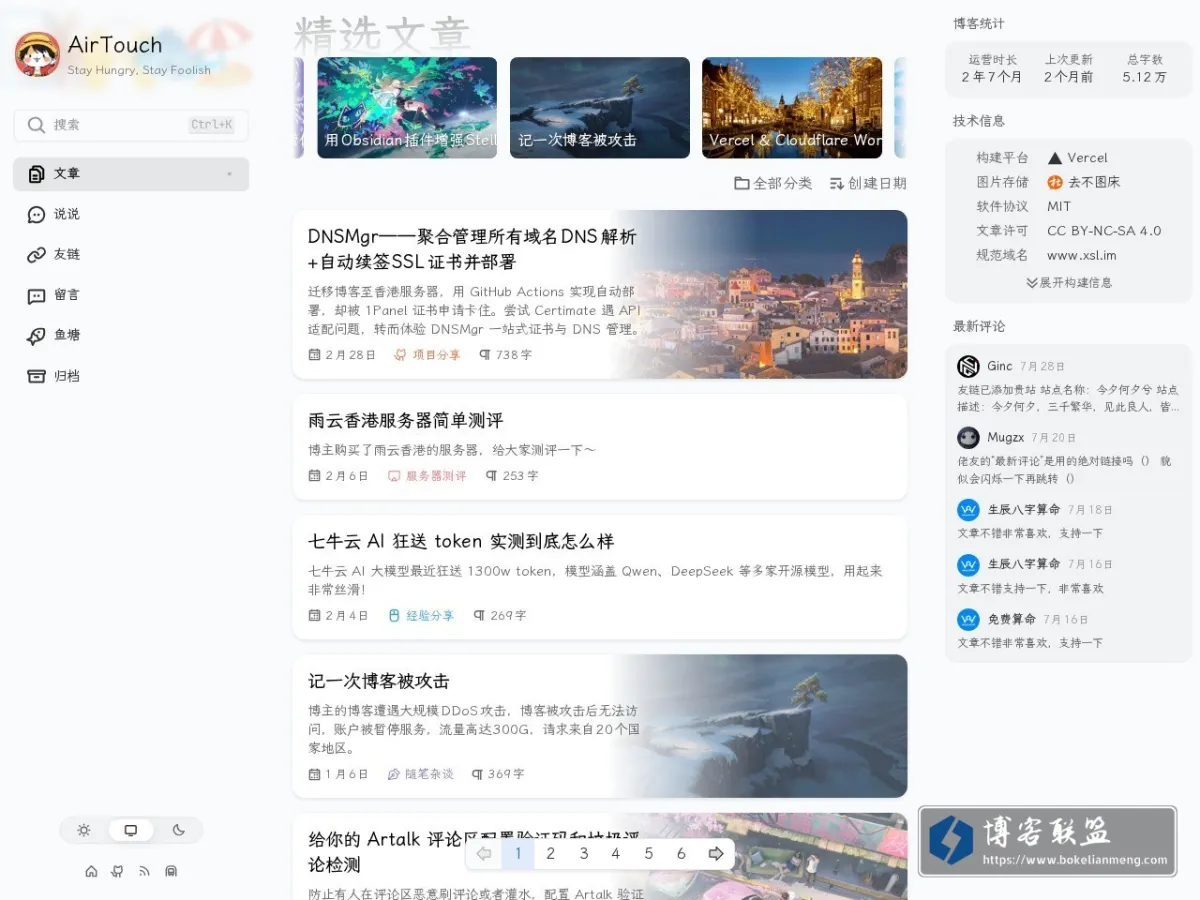Image resolution: width=1200 pixels, height=900 pixels.
Task: Click the Ctrl+K shortcut hint
Action: pyautogui.click(x=212, y=125)
